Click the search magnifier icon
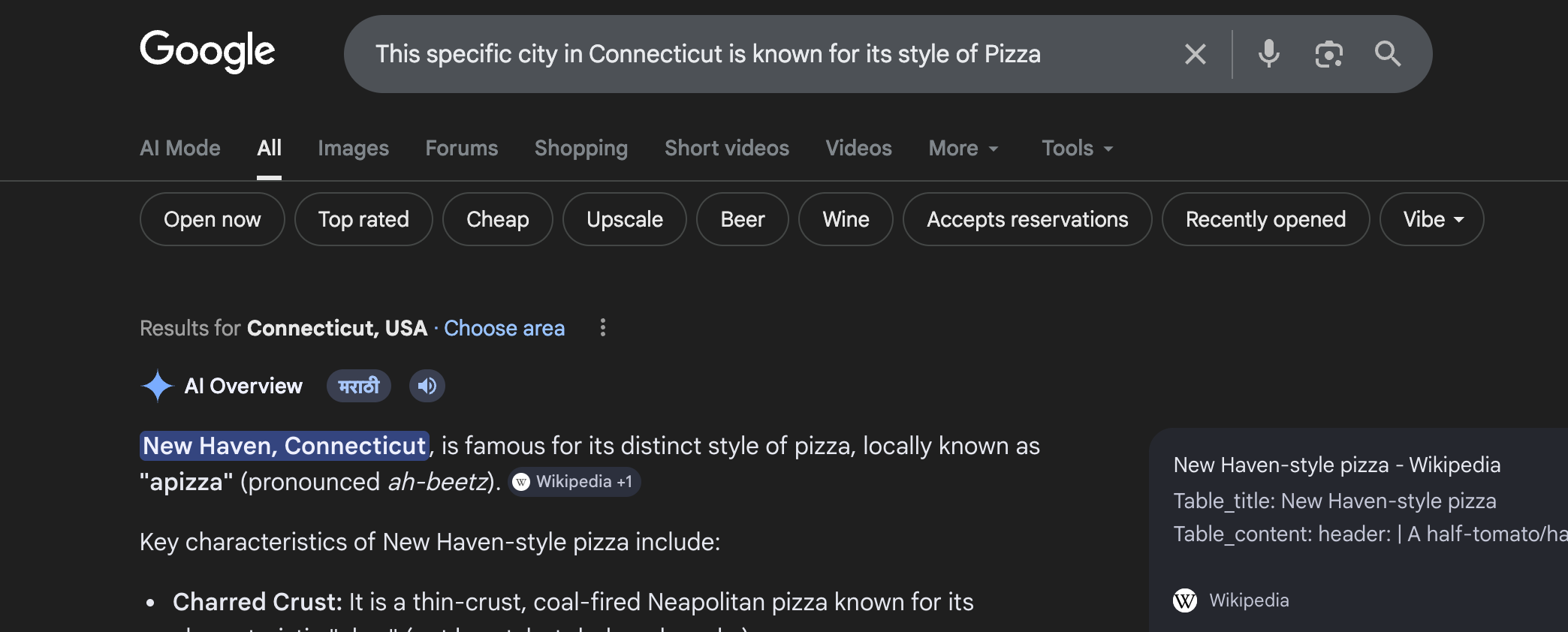The height and width of the screenshot is (632, 1568). (x=1387, y=53)
